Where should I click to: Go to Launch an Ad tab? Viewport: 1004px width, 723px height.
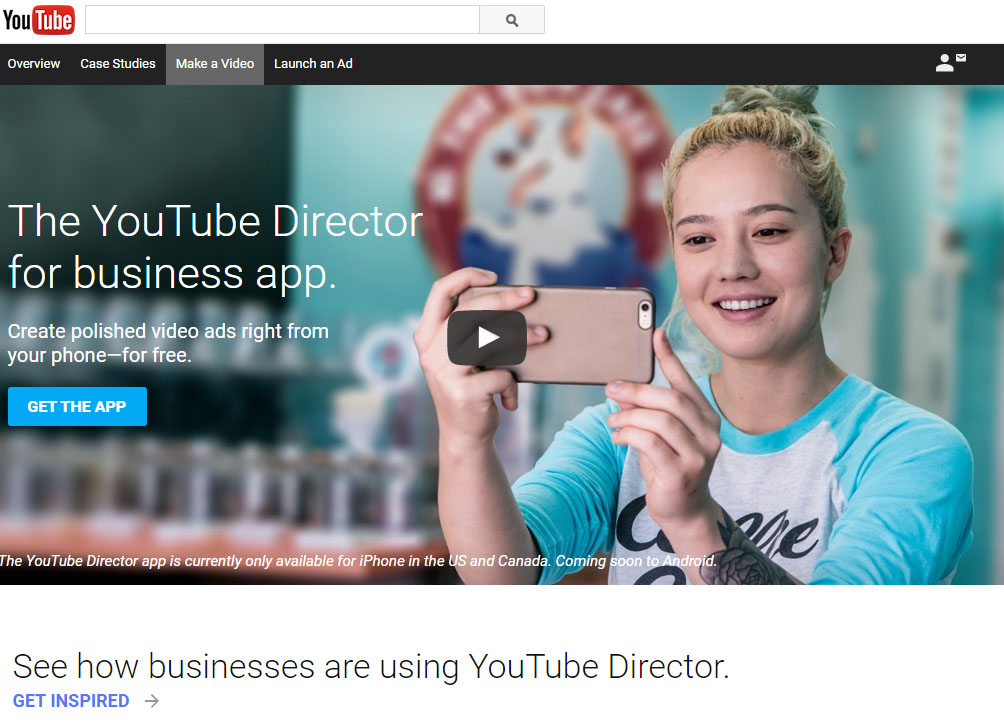click(313, 64)
